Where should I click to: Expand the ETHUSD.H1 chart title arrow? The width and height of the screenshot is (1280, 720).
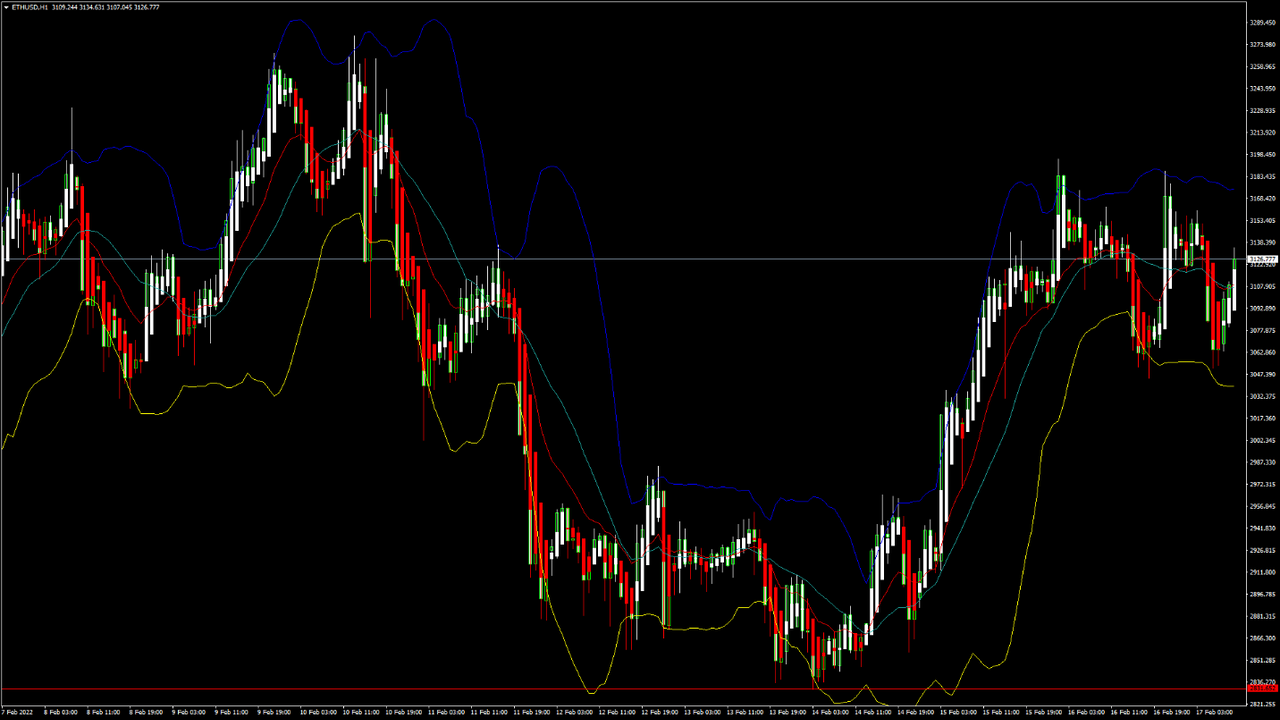tap(5, 7)
